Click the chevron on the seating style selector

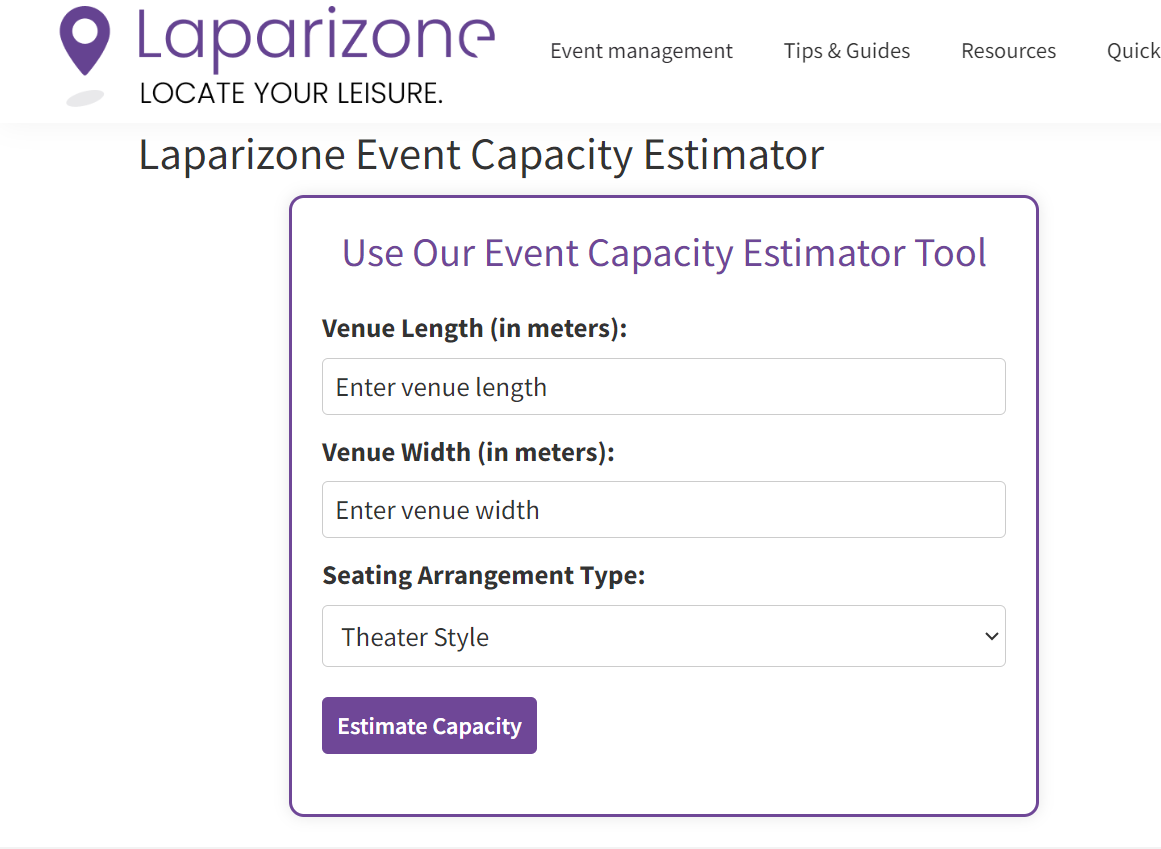click(990, 636)
